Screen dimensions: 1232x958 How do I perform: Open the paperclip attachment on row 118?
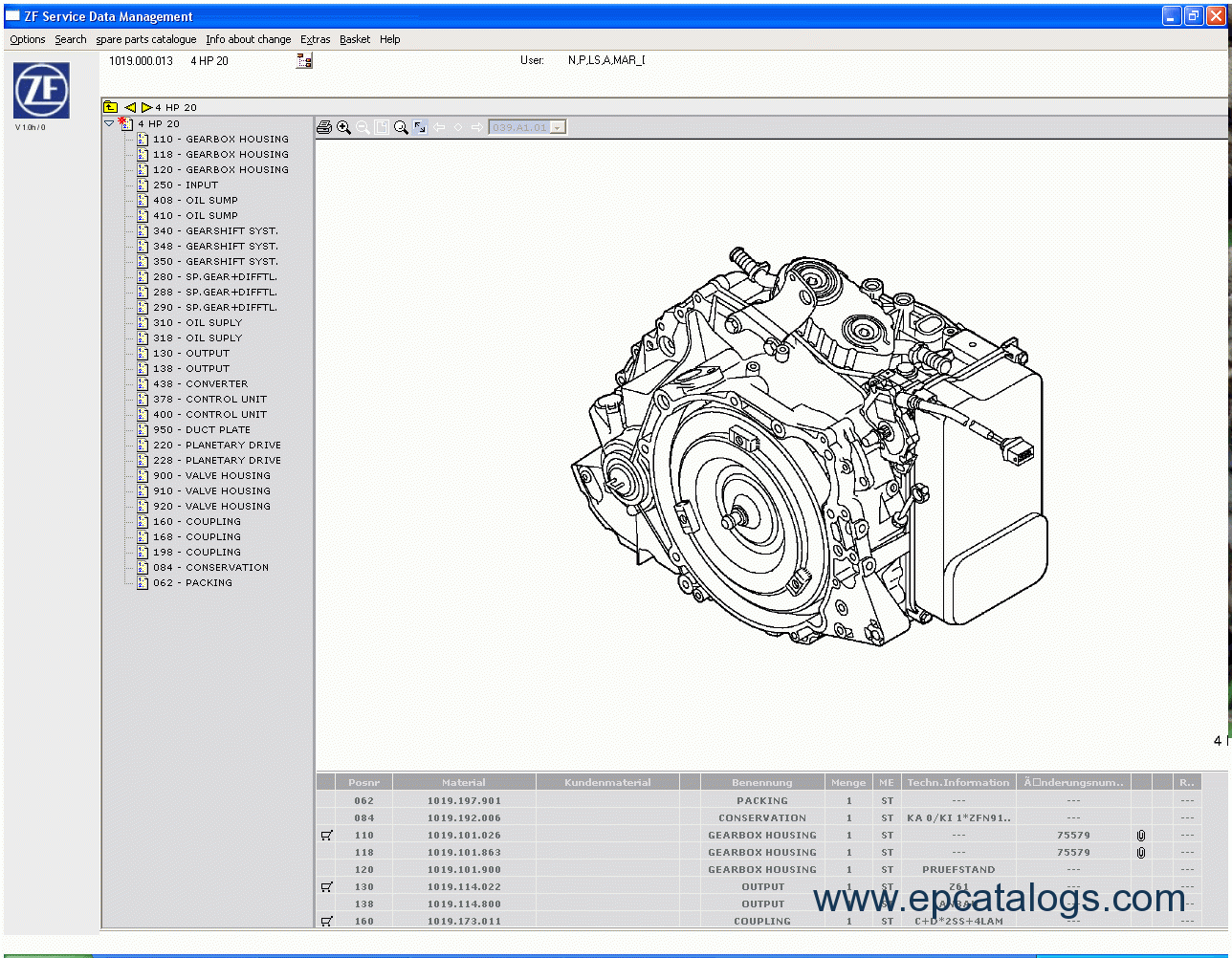point(1141,853)
